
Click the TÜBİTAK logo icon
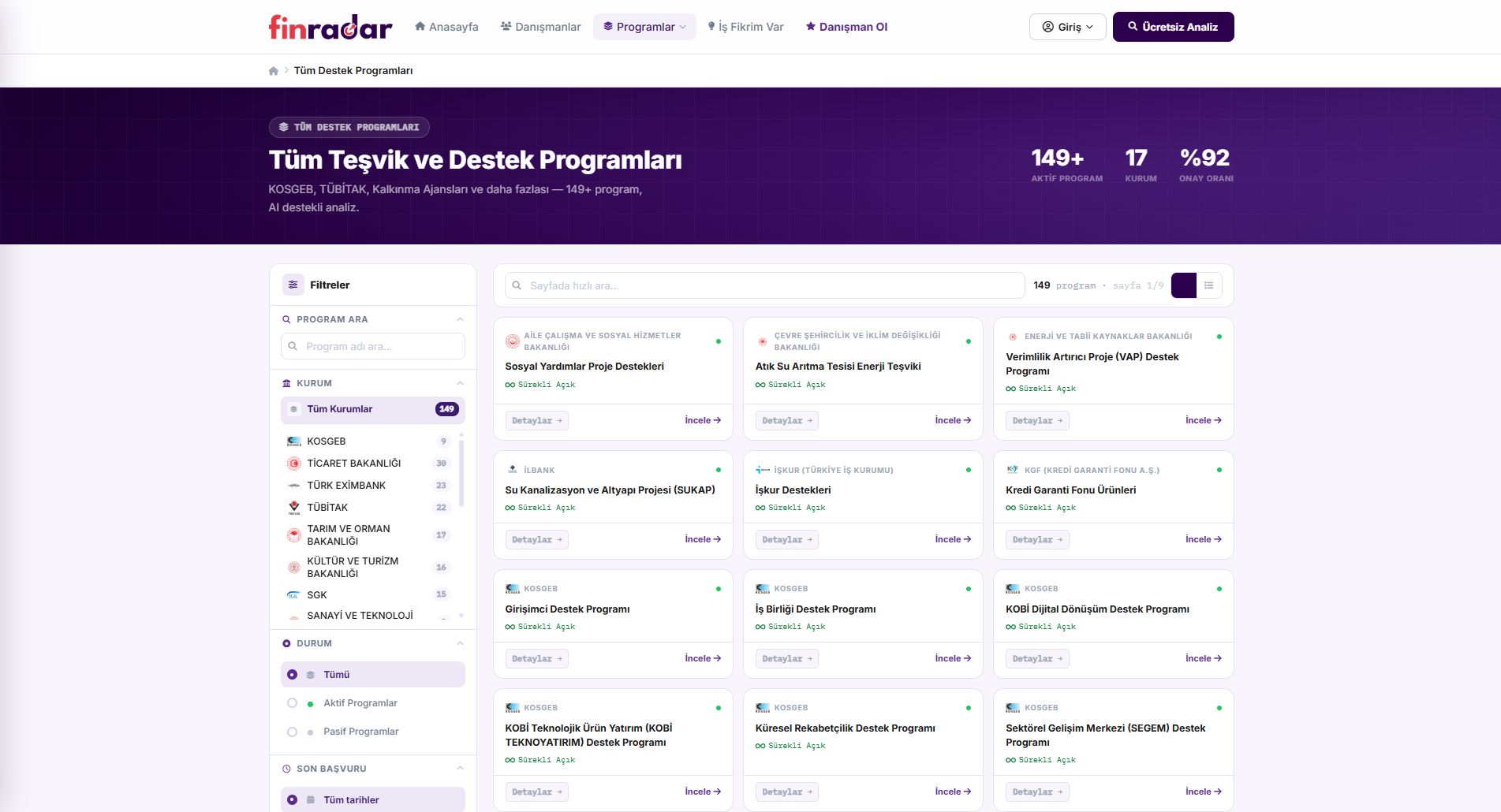pyautogui.click(x=293, y=507)
